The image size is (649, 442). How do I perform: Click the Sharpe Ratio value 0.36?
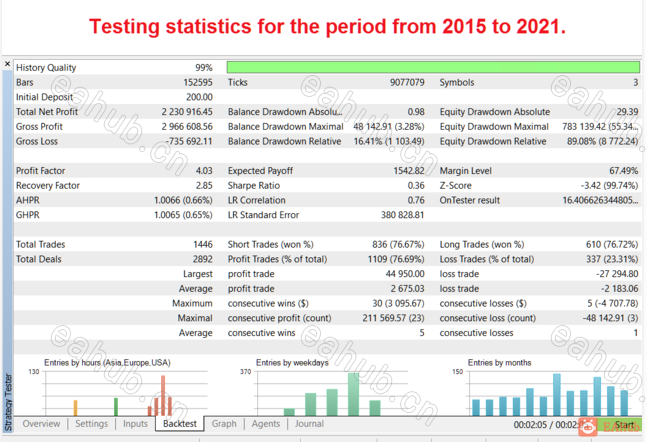[x=416, y=185]
